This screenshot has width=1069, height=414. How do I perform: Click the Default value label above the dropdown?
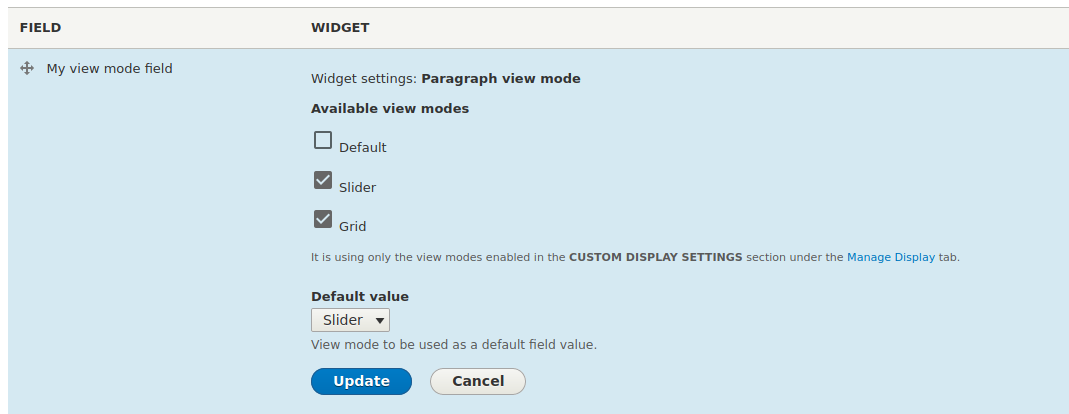360,297
